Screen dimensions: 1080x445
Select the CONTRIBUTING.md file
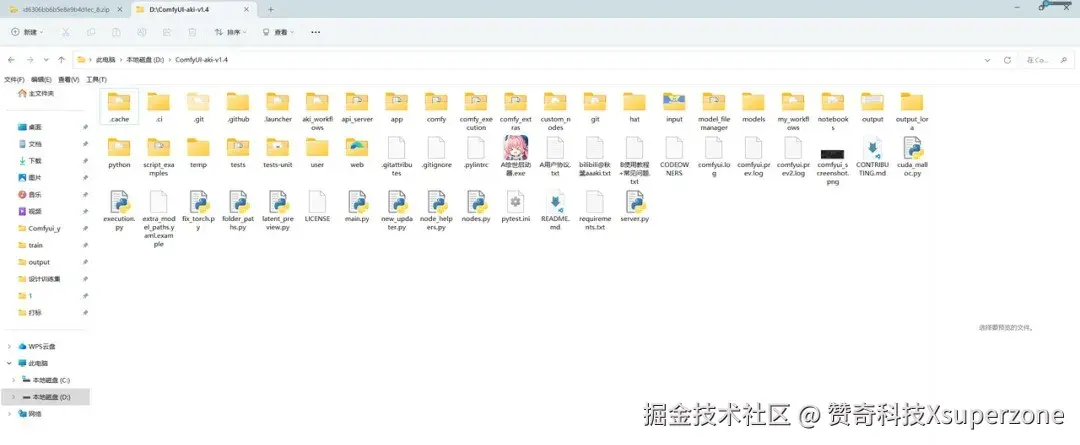[x=873, y=157]
